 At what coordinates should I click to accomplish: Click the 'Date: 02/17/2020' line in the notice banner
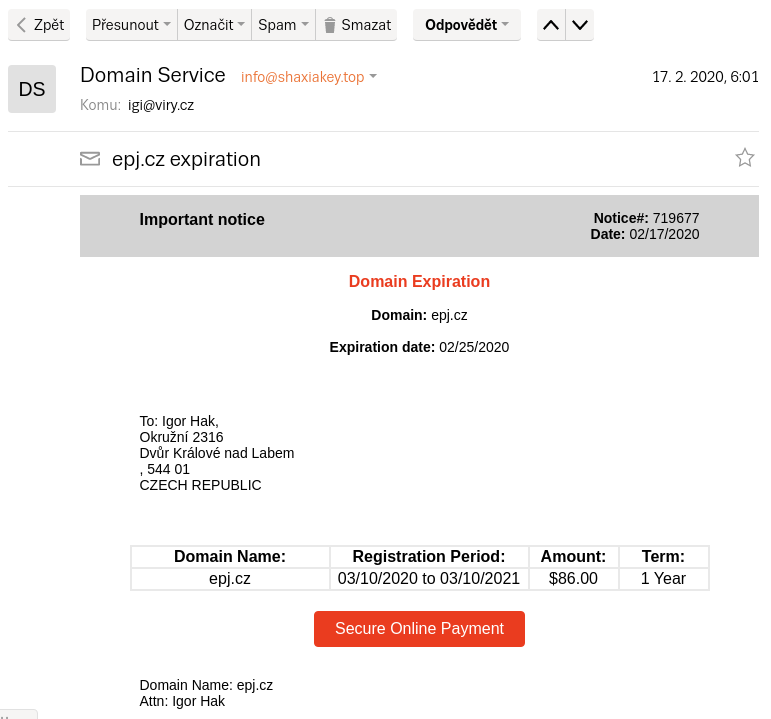click(645, 234)
